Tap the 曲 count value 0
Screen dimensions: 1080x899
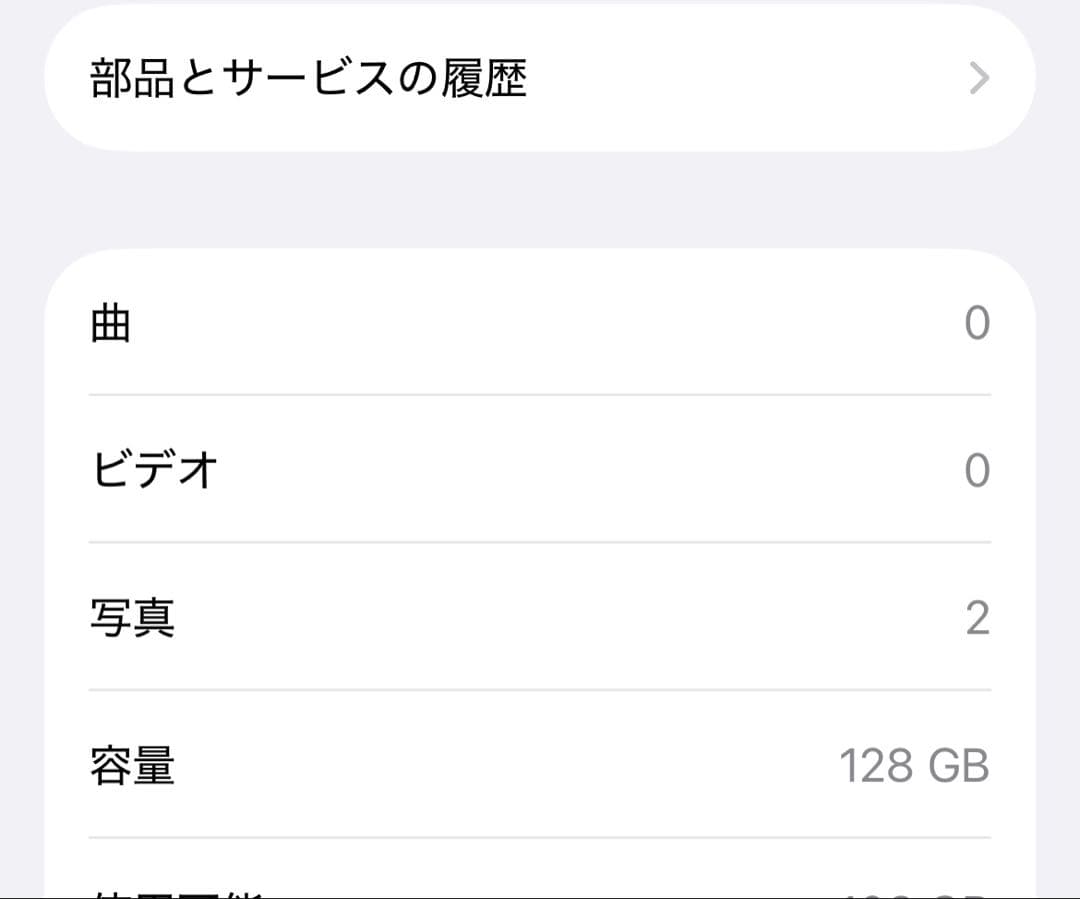tap(978, 322)
